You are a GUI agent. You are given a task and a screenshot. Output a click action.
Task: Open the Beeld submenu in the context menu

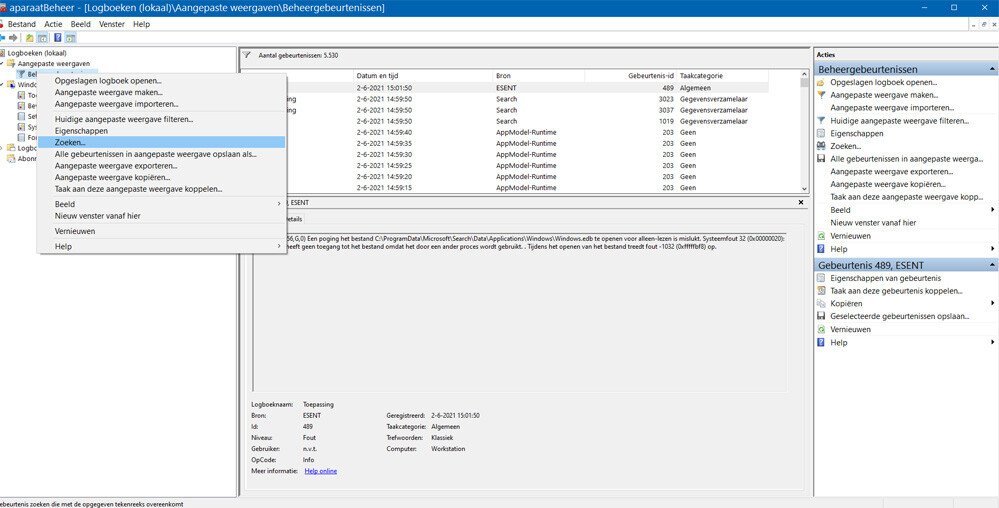coord(162,204)
